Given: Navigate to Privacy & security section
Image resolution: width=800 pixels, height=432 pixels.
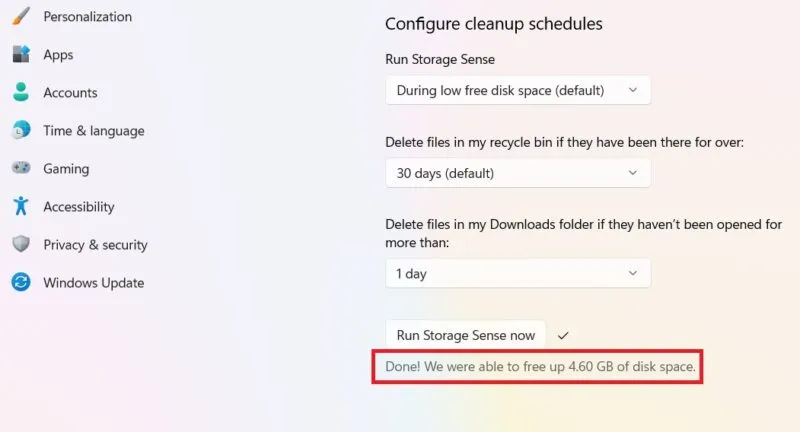Looking at the screenshot, I should 95,245.
